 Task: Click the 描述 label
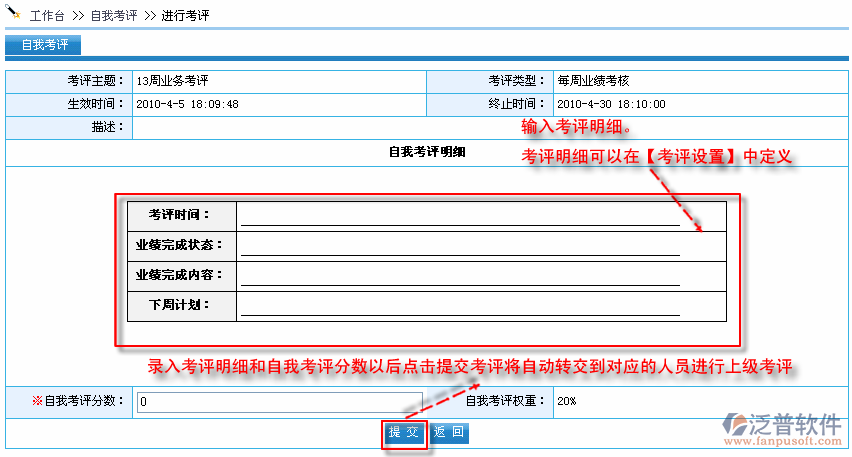click(107, 127)
